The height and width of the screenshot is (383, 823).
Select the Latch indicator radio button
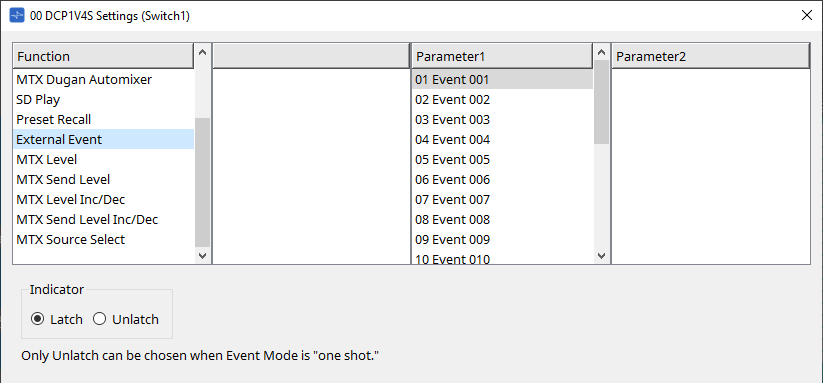pyautogui.click(x=37, y=319)
